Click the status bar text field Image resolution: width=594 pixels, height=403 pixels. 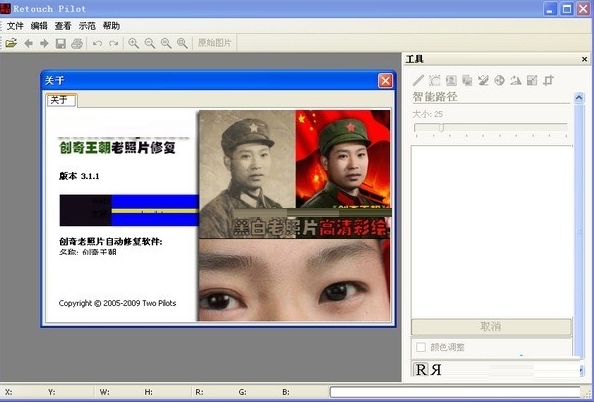click(455, 392)
